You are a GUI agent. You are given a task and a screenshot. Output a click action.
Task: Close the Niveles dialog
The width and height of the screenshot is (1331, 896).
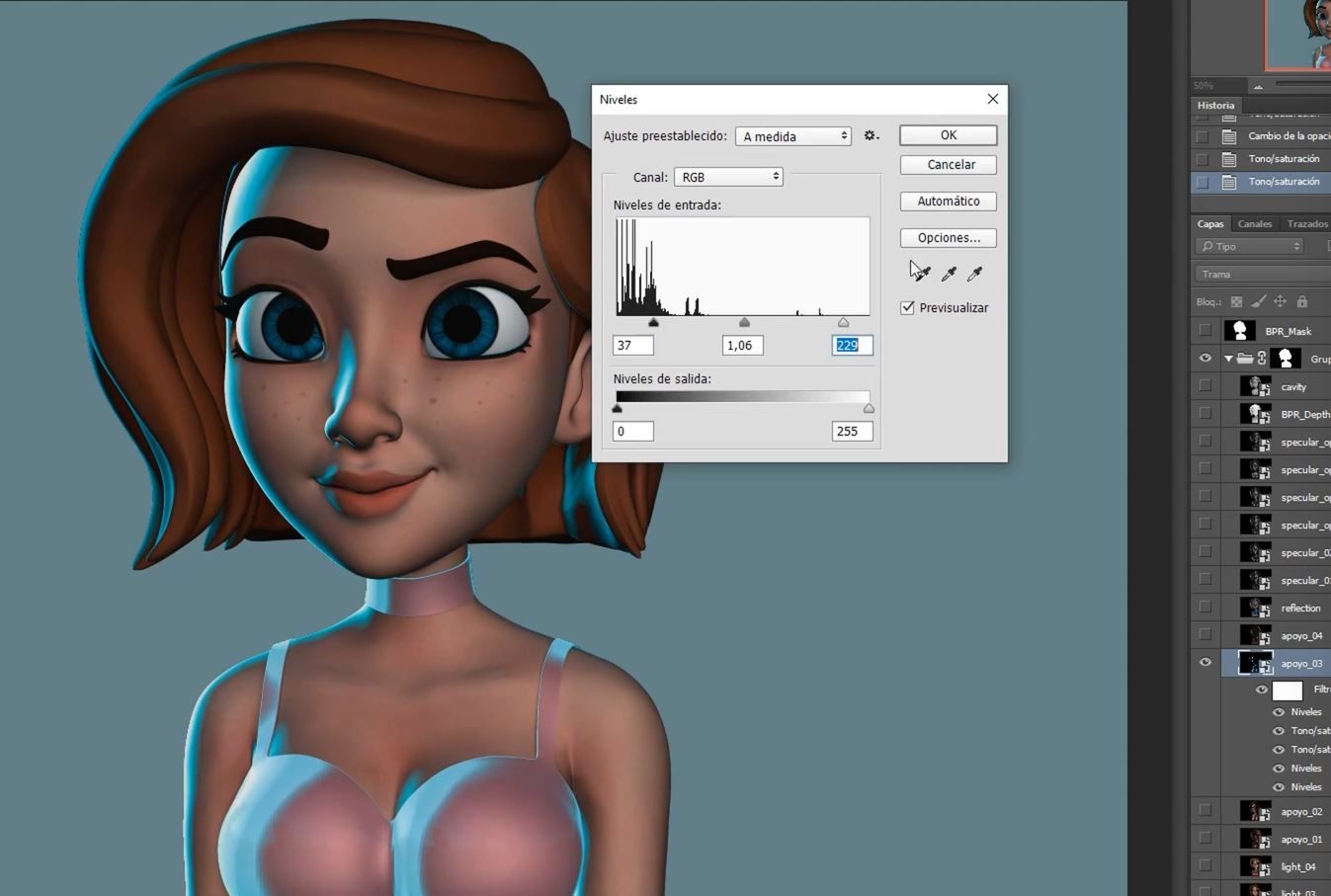993,99
